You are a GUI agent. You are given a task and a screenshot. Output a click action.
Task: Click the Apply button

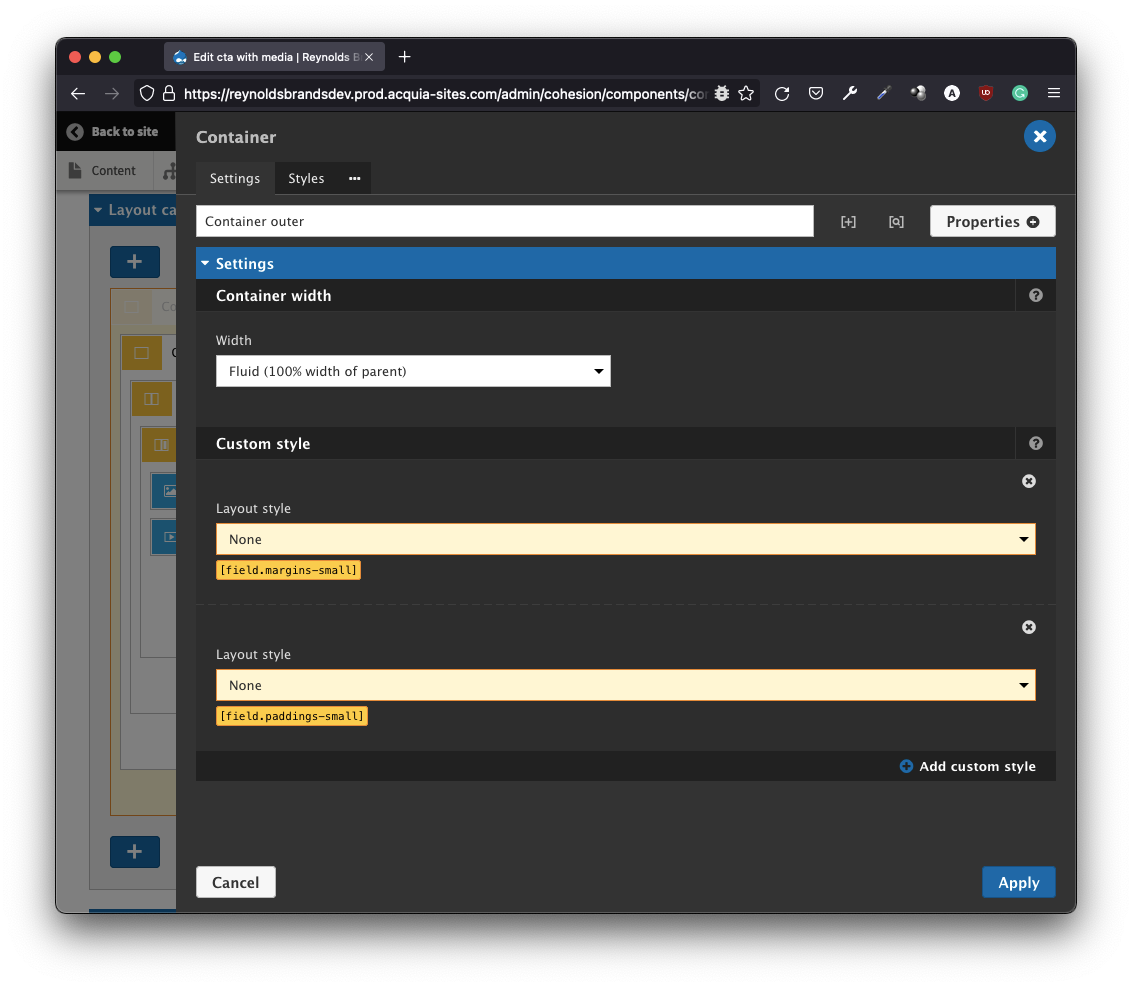click(x=1018, y=882)
